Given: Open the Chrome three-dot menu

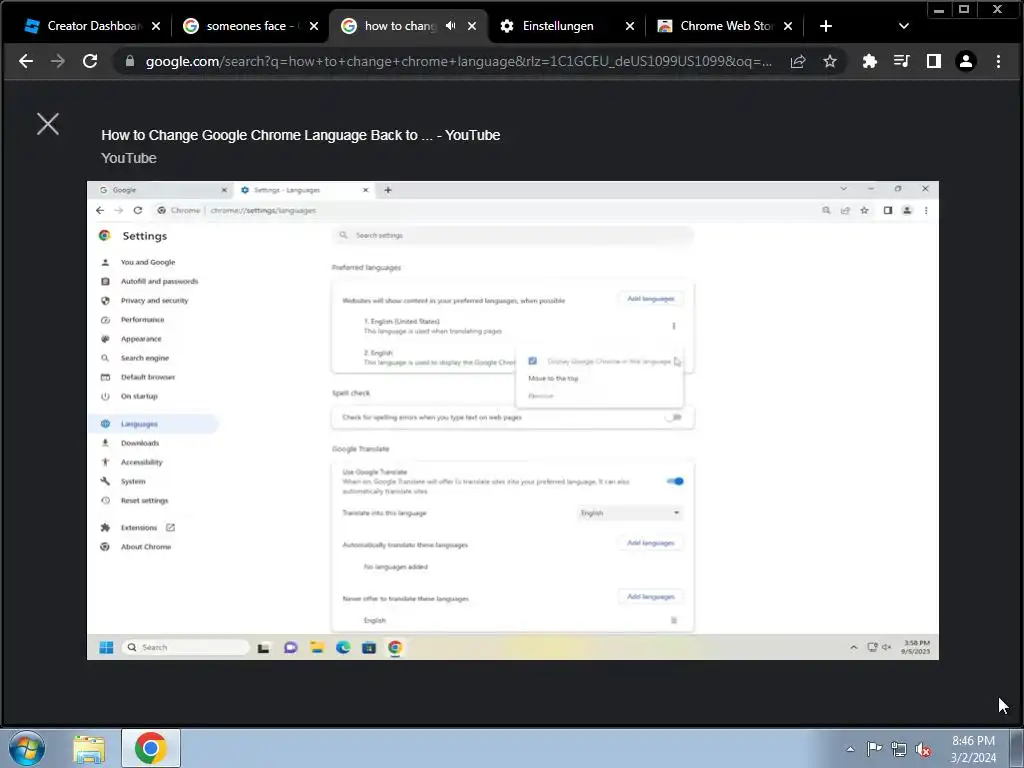Looking at the screenshot, I should tap(998, 61).
